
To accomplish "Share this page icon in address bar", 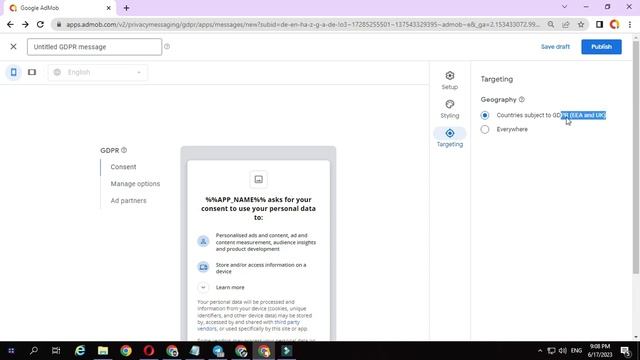I will point(566,24).
